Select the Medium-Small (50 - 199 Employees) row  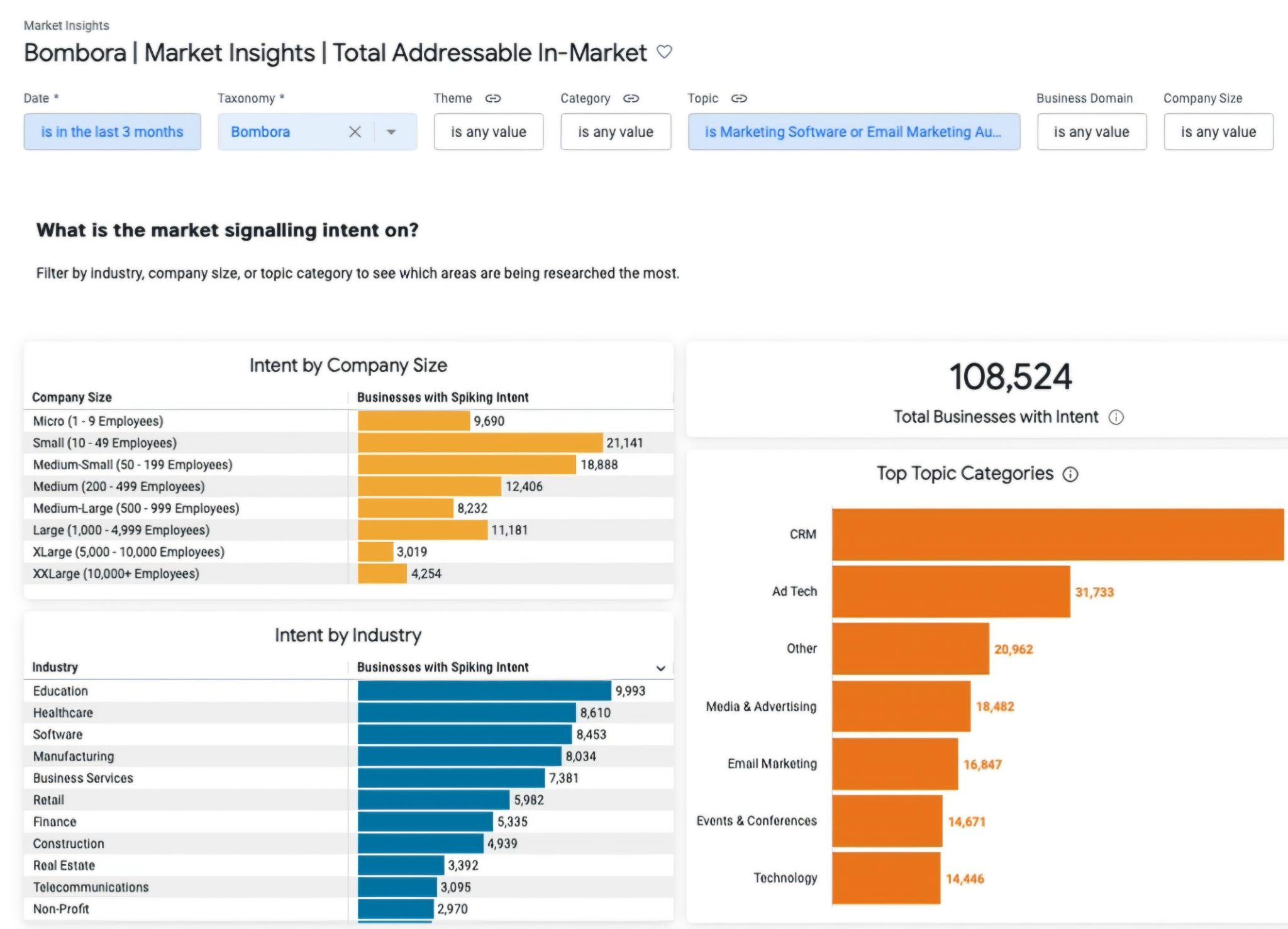[x=348, y=465]
